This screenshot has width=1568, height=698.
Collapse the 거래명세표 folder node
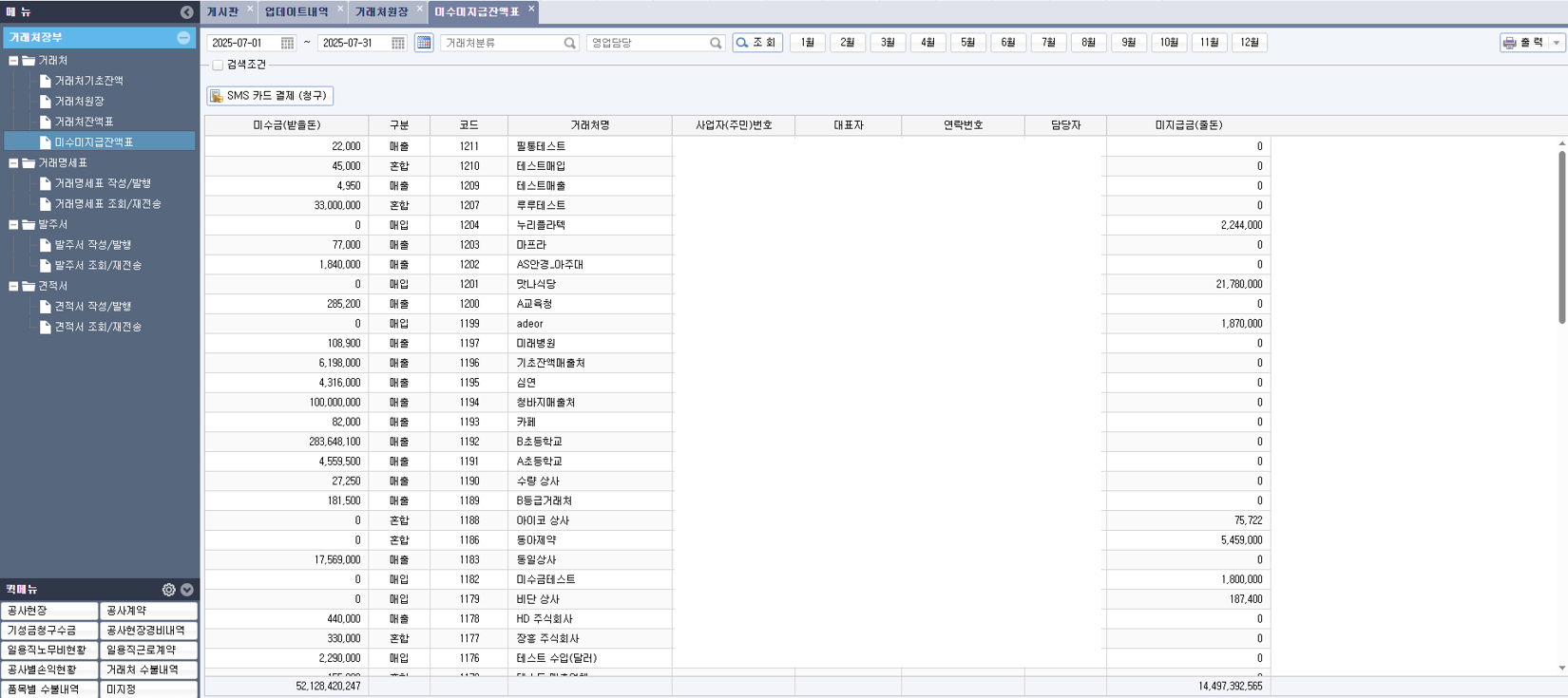(13, 163)
